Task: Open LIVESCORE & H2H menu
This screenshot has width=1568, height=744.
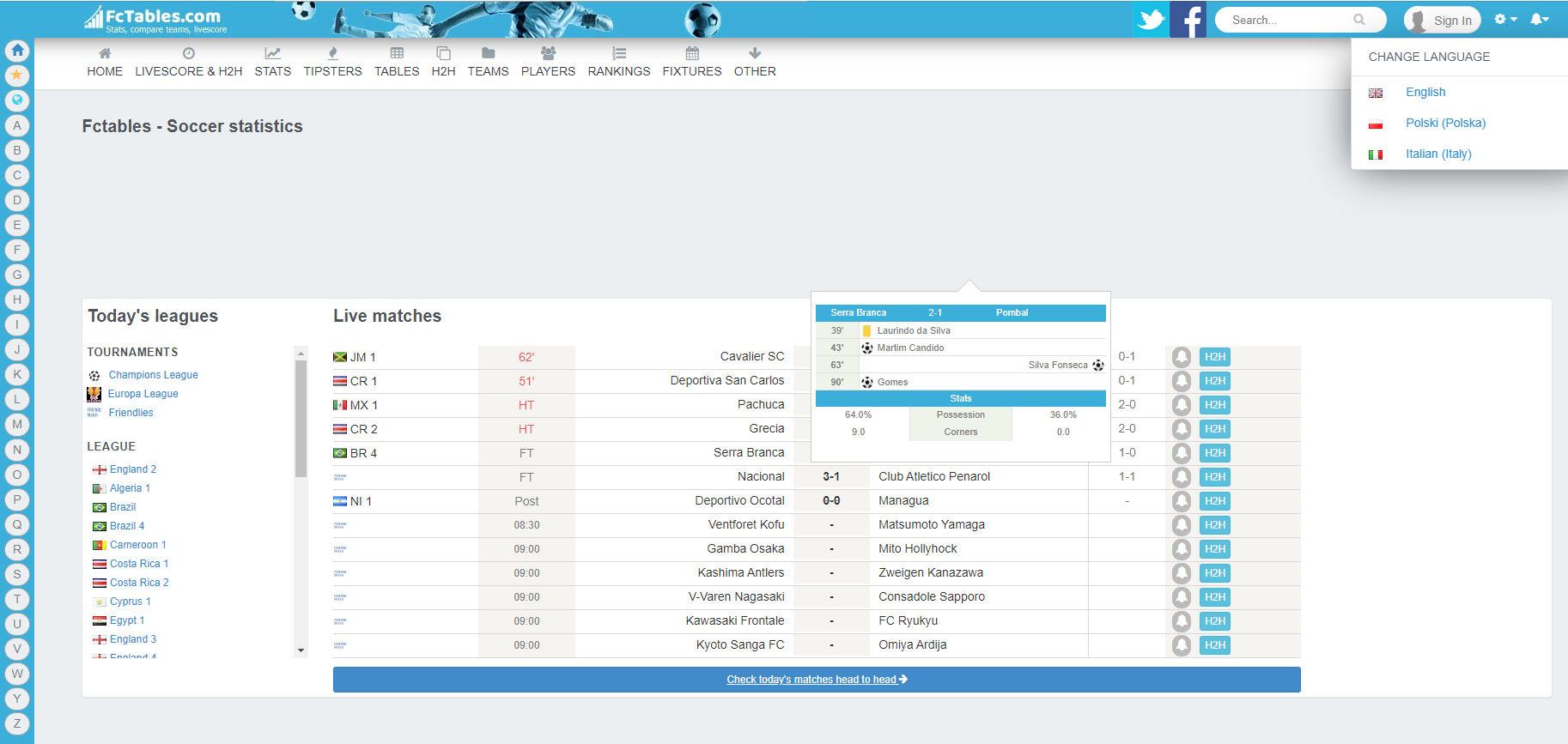Action: pyautogui.click(x=189, y=63)
